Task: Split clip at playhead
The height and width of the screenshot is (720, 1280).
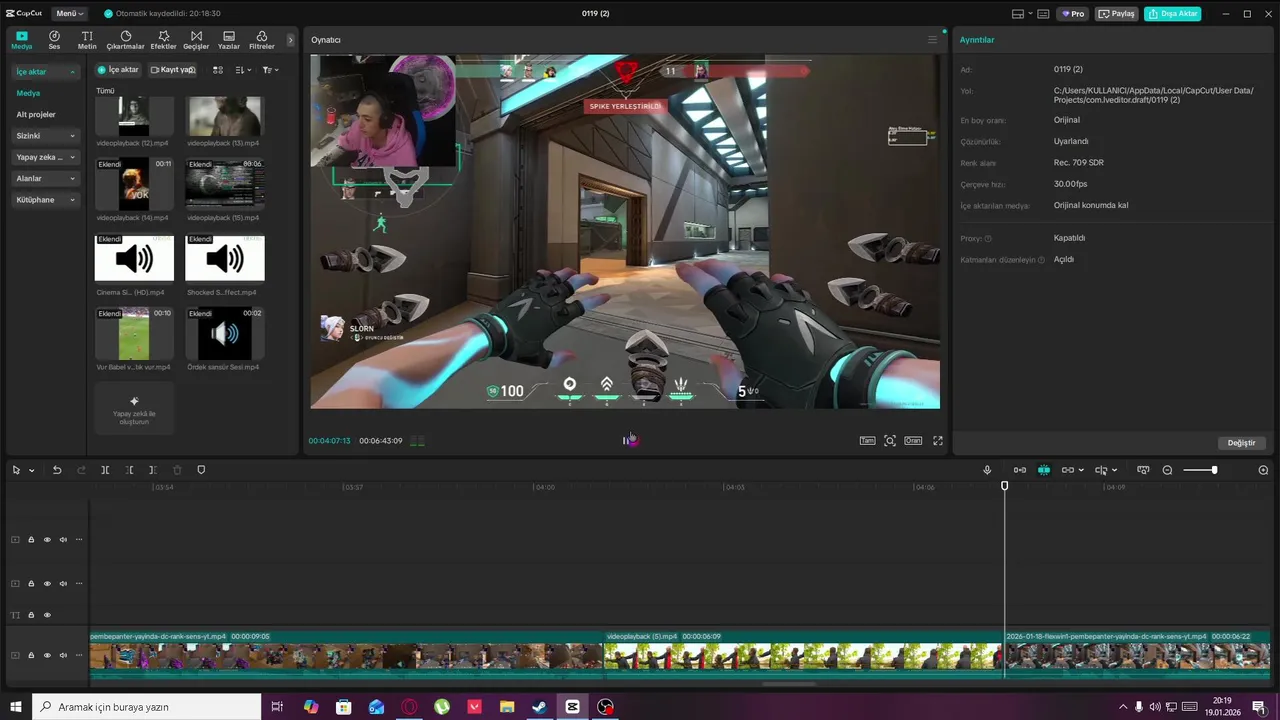Action: click(x=105, y=470)
